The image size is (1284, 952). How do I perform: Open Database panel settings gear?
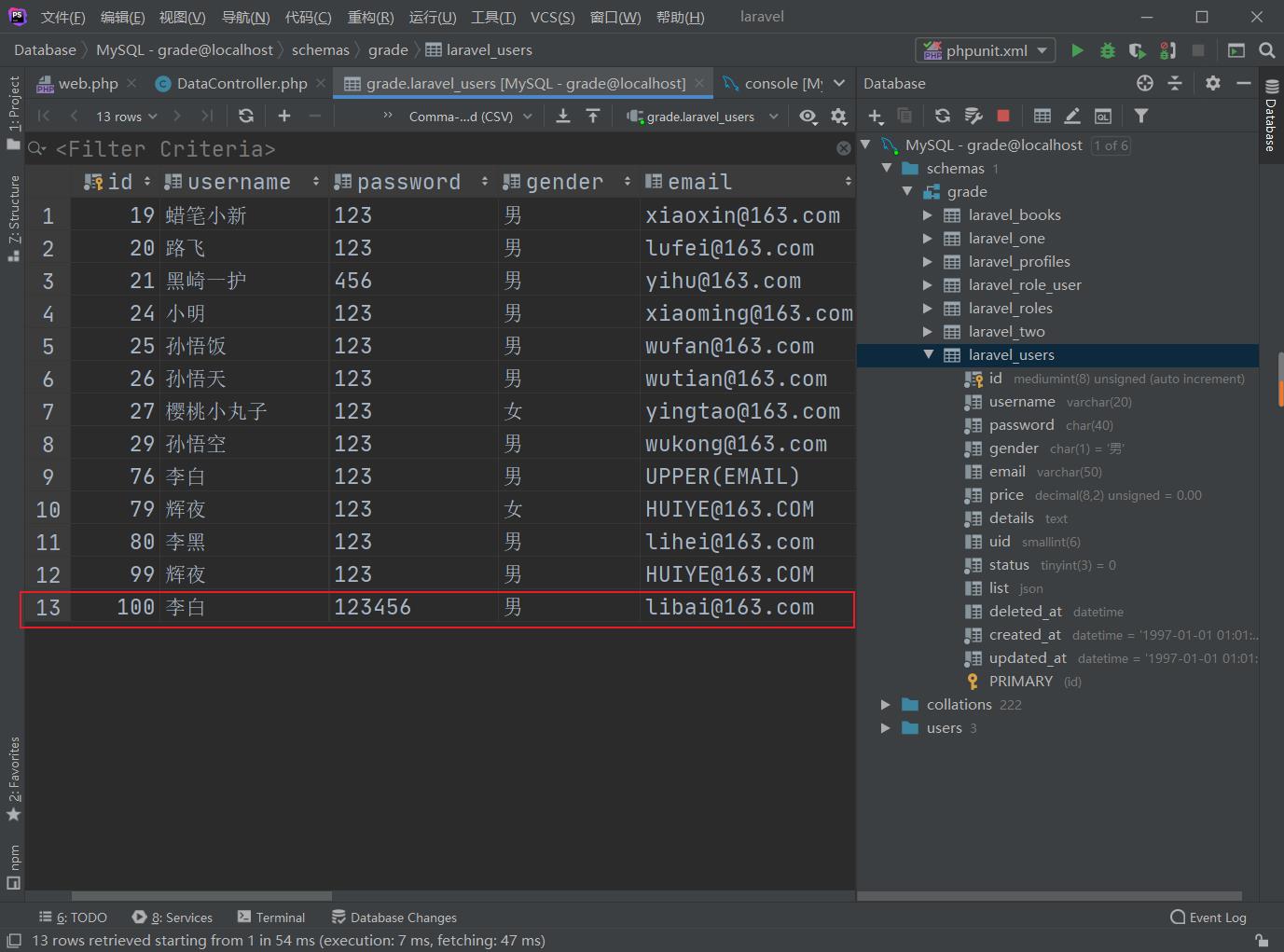pos(1213,83)
